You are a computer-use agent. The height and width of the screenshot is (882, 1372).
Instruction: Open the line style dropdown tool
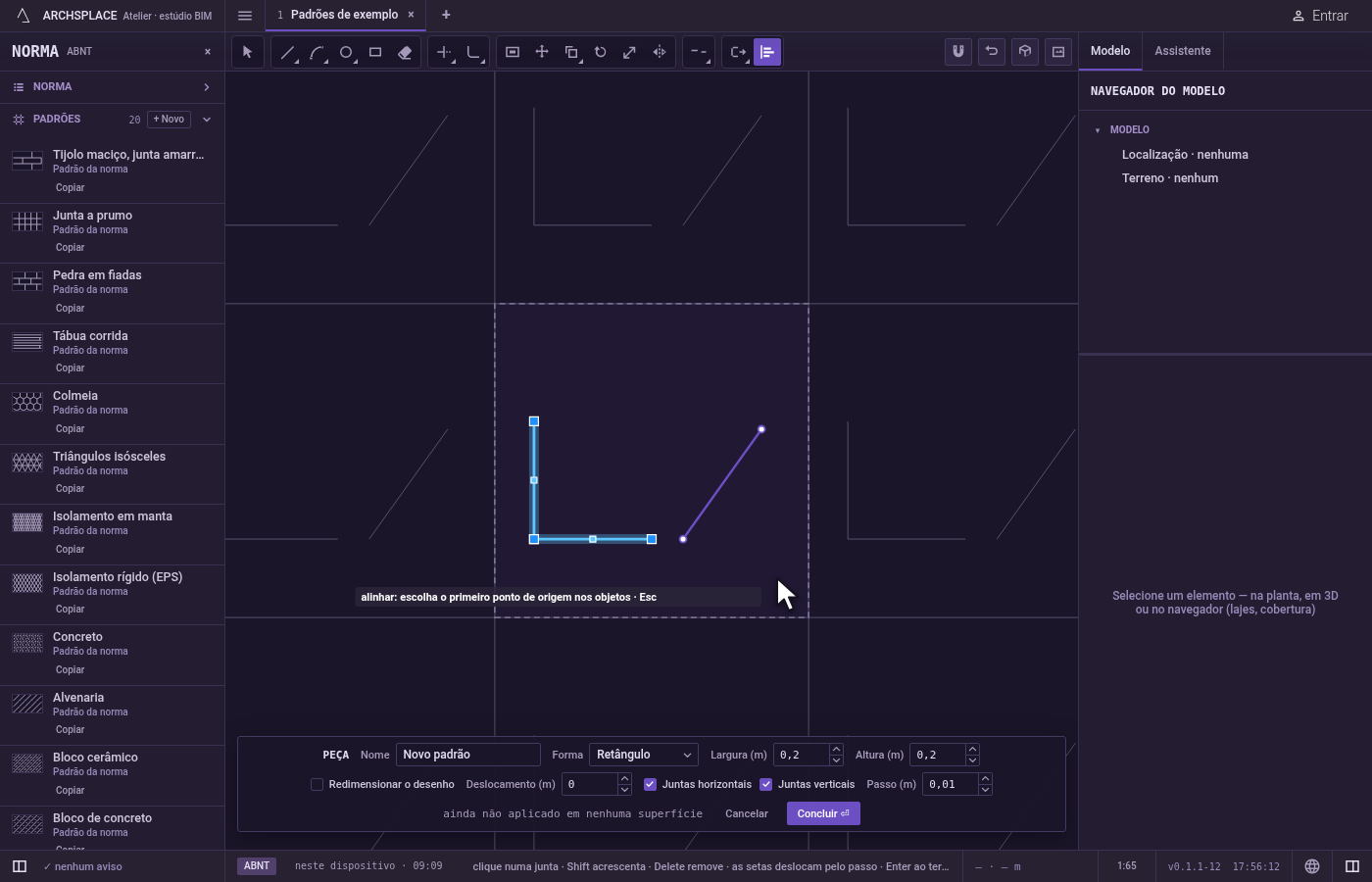pyautogui.click(x=699, y=52)
